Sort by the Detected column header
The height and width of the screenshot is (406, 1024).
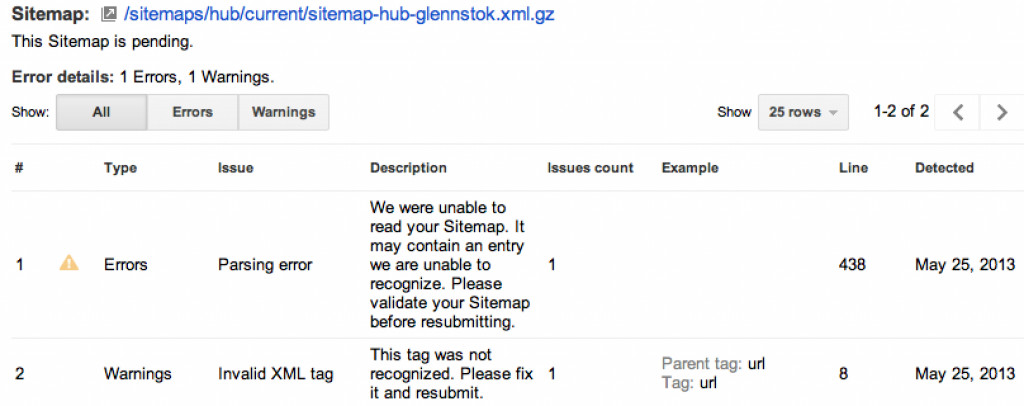coord(944,168)
